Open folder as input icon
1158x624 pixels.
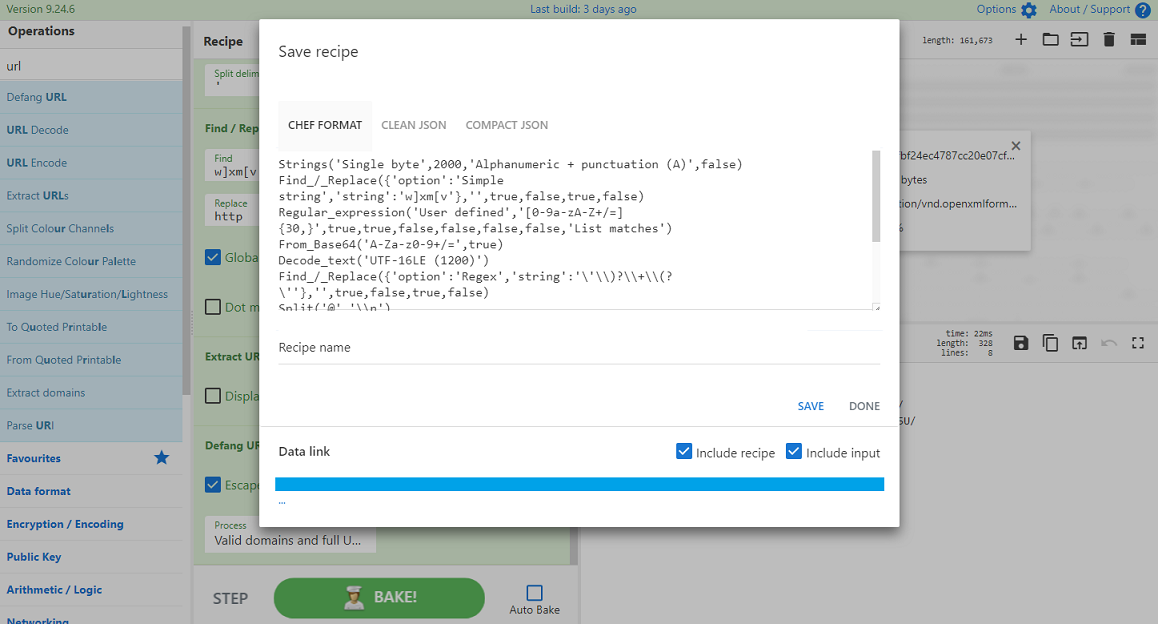(x=1050, y=40)
